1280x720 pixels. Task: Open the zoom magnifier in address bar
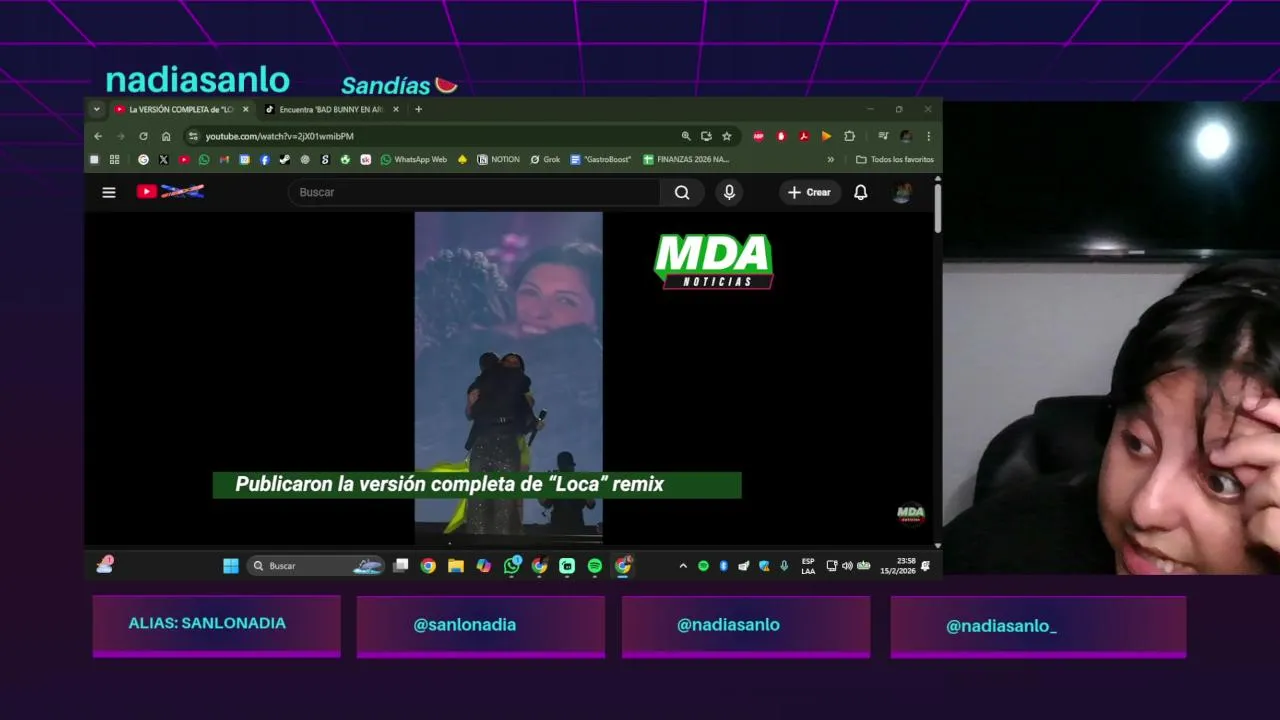(686, 136)
